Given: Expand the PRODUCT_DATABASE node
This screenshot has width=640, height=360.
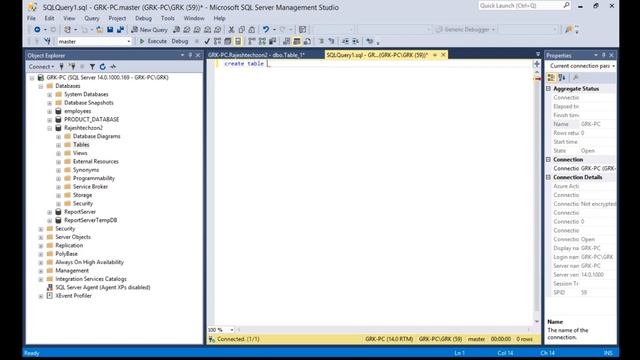Looking at the screenshot, I should pyautogui.click(x=49, y=120).
